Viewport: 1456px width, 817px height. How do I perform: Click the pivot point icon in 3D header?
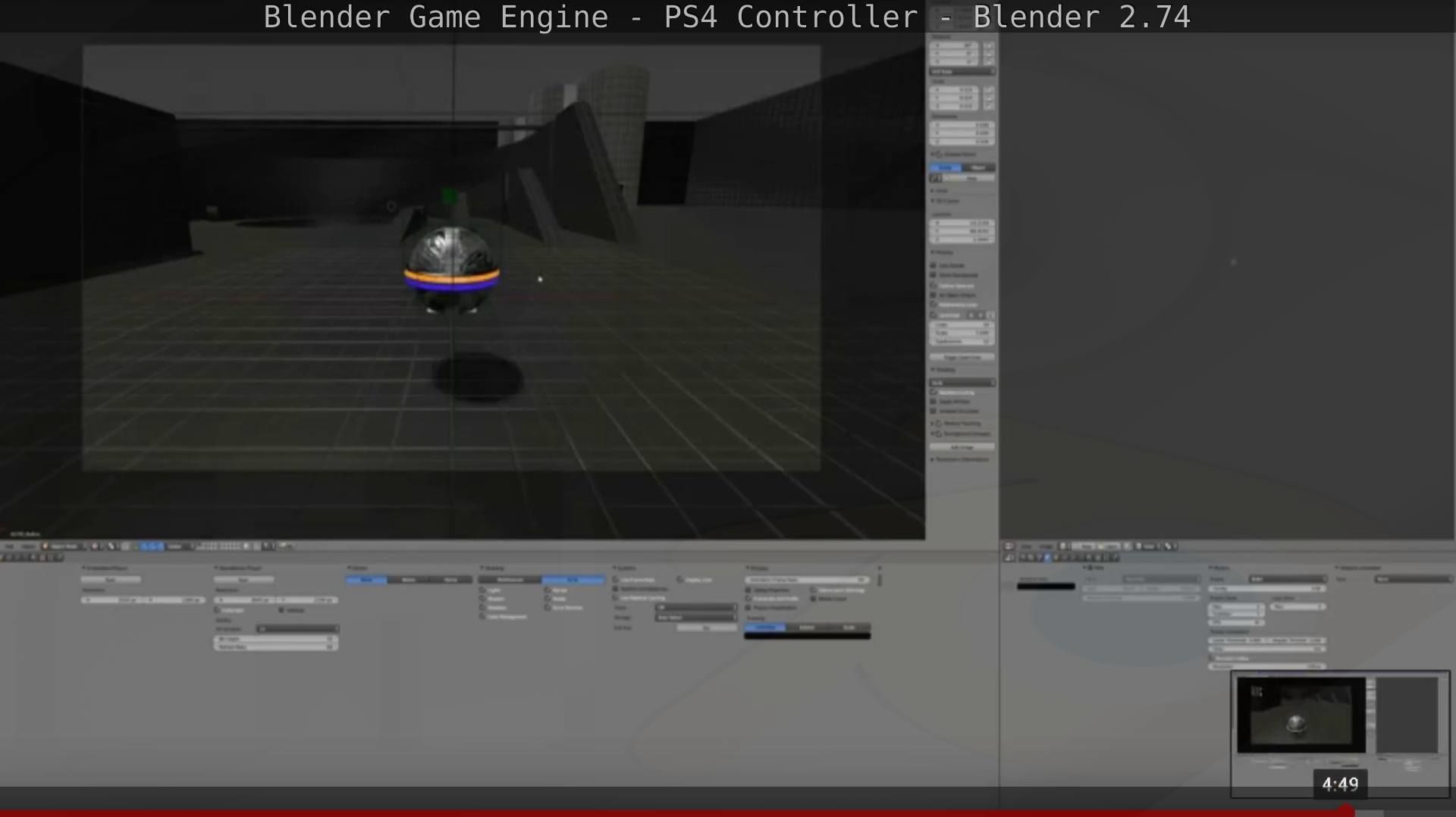pos(111,546)
